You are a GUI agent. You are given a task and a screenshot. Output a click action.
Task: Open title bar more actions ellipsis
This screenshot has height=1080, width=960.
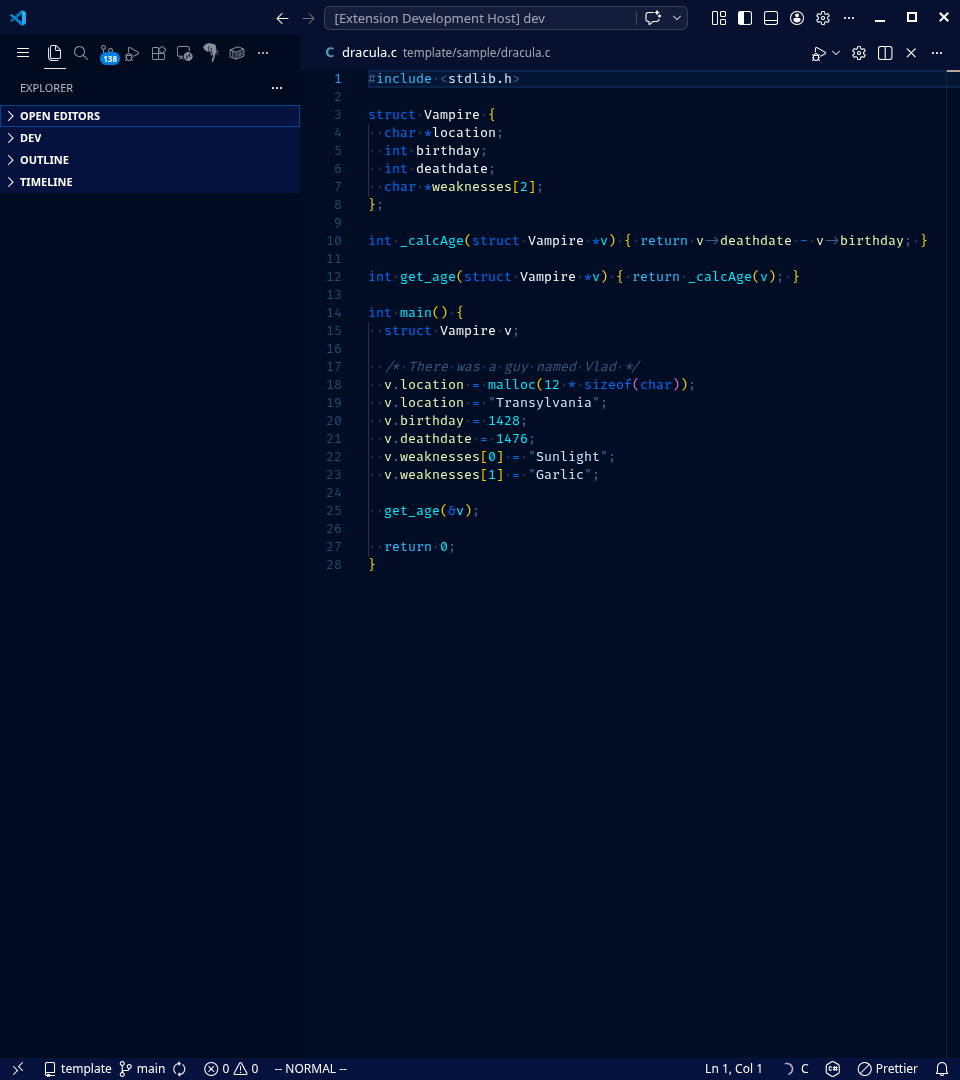coord(849,19)
